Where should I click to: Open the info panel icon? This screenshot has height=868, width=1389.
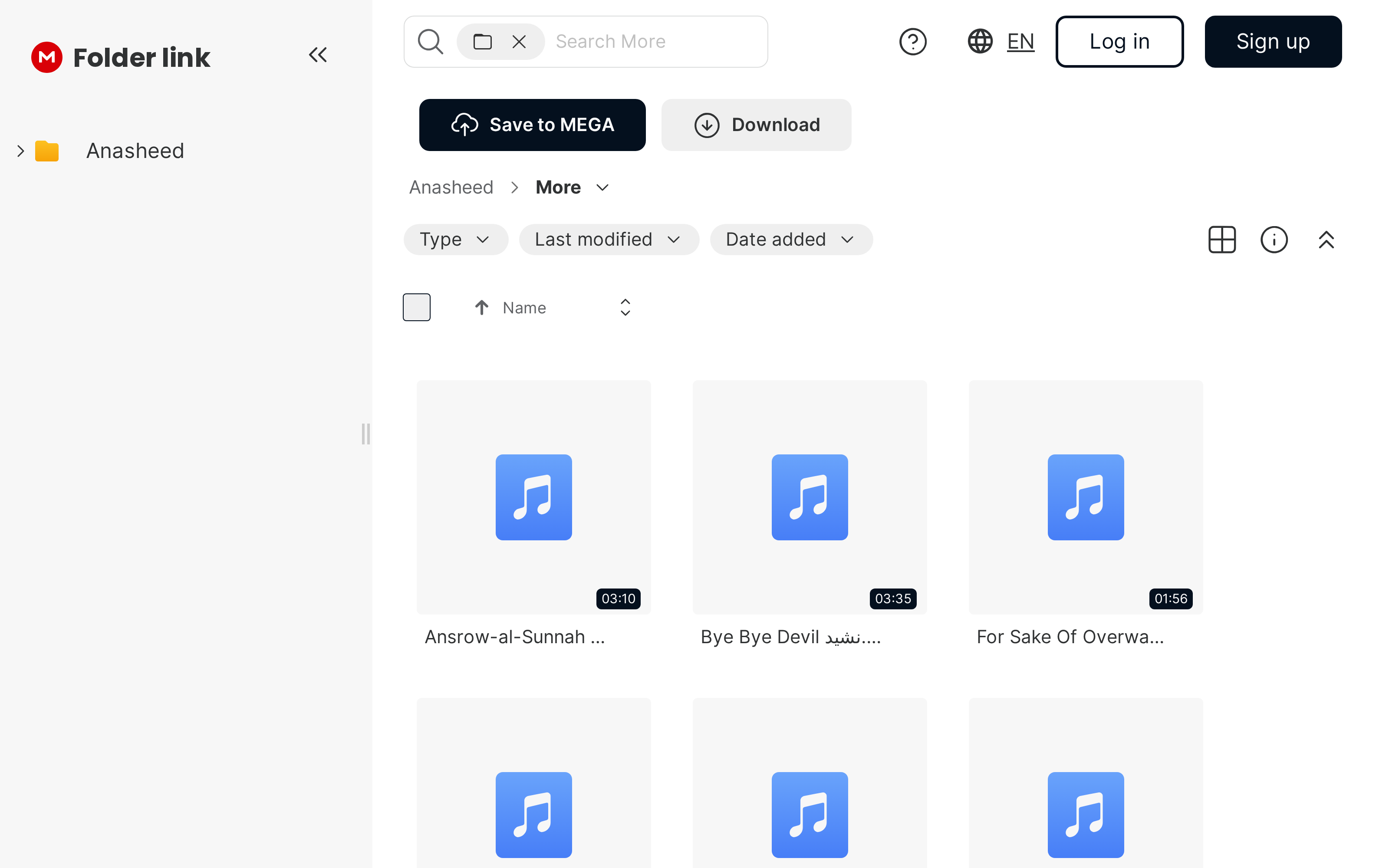[x=1274, y=240]
